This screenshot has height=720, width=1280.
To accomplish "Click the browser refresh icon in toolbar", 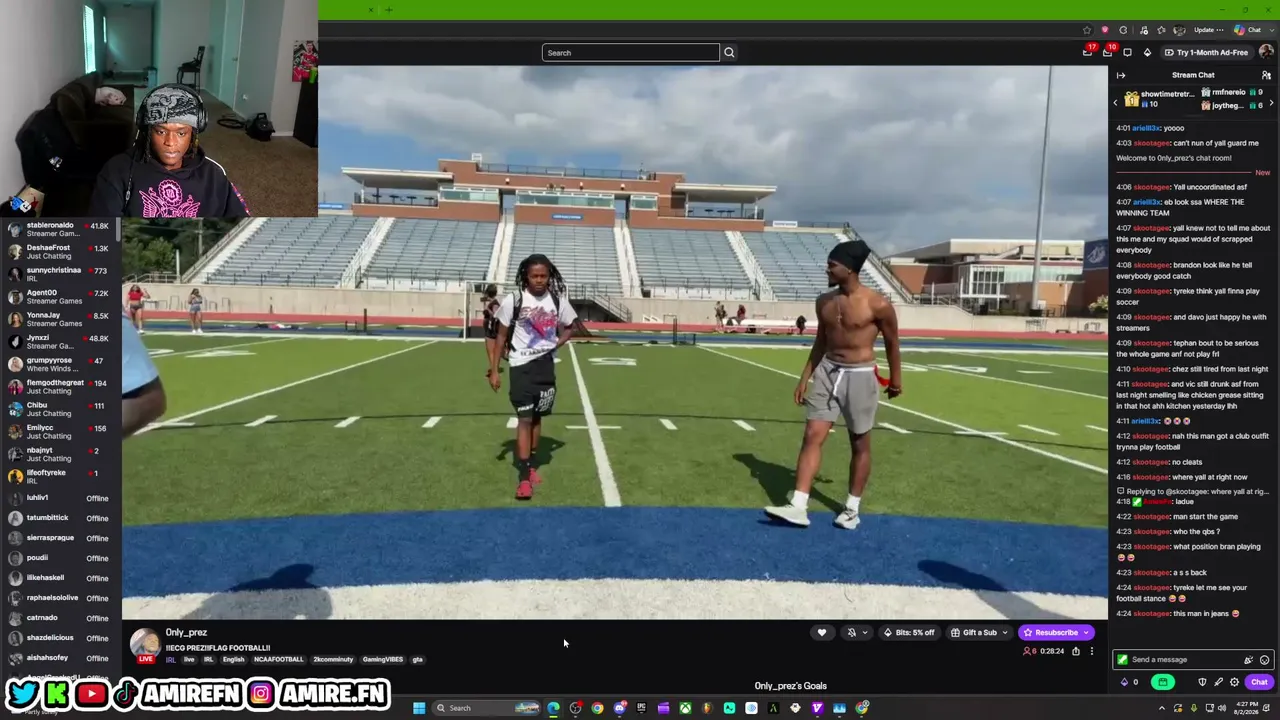I will pyautogui.click(x=1123, y=30).
